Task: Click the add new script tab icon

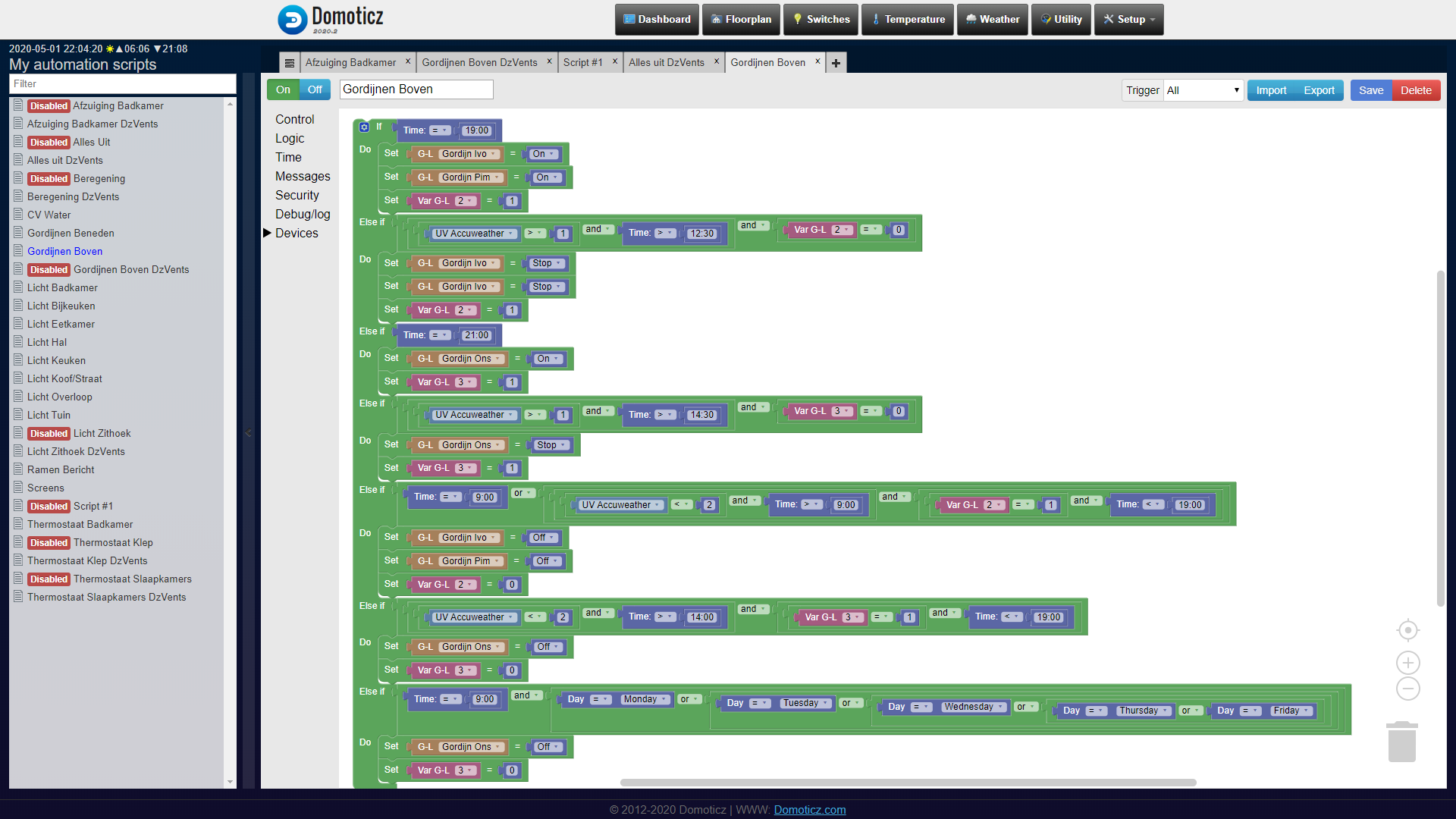Action: [836, 63]
